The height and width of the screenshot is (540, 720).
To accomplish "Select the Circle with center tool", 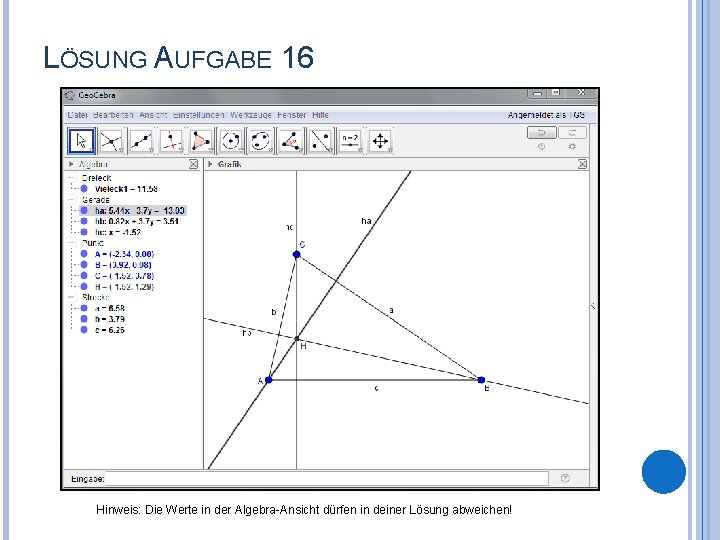I will 231,141.
